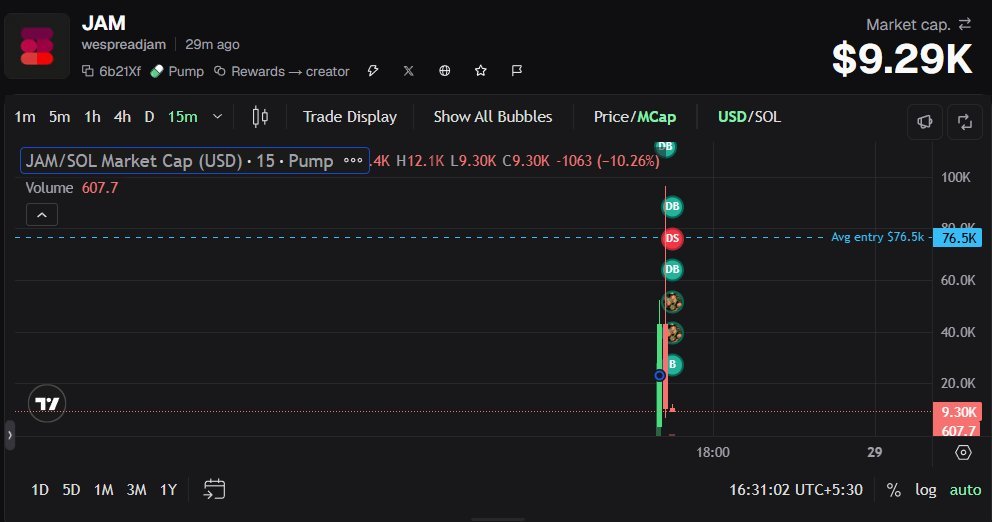Image resolution: width=992 pixels, height=522 pixels.
Task: Click the blue circle marker on candle
Action: click(x=659, y=376)
